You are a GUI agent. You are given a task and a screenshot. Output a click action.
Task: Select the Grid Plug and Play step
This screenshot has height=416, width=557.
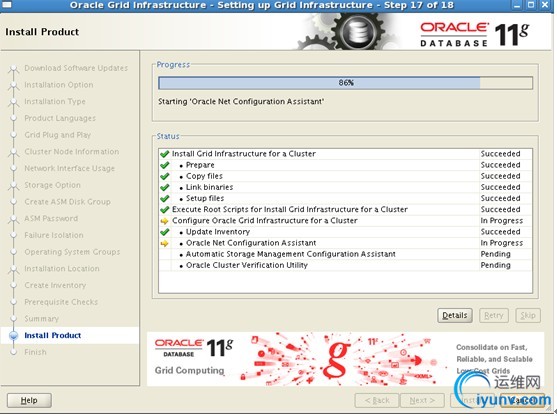[58, 135]
